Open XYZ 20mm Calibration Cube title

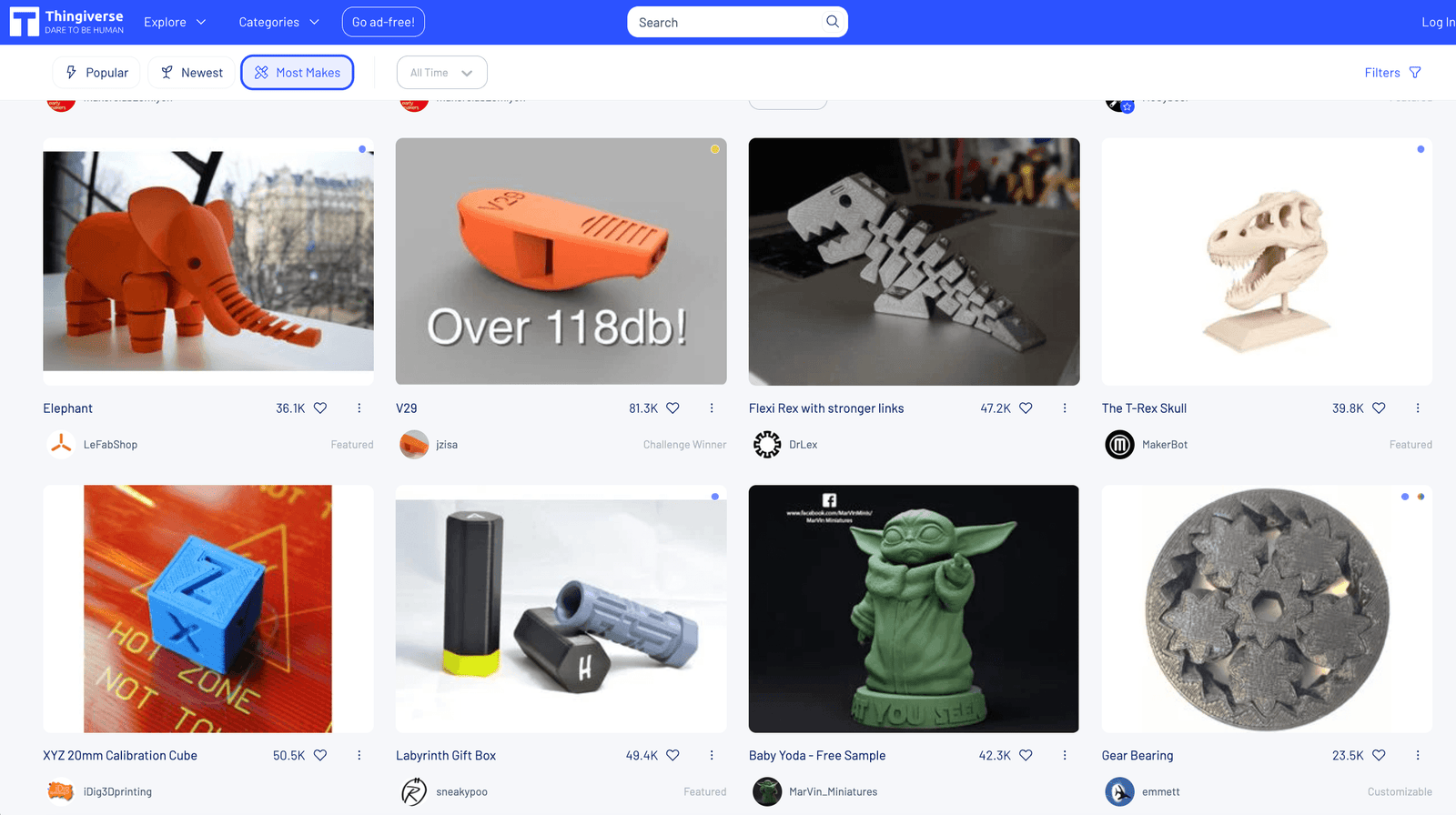click(x=120, y=756)
